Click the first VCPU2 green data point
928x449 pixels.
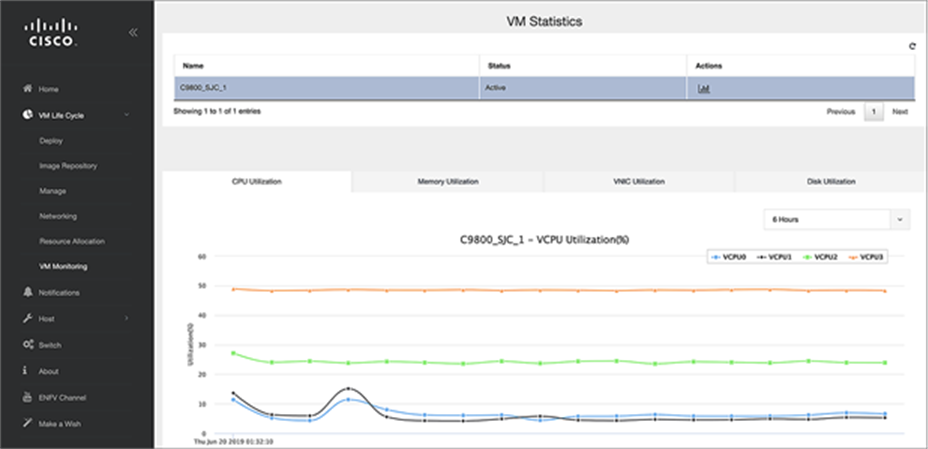(x=234, y=353)
